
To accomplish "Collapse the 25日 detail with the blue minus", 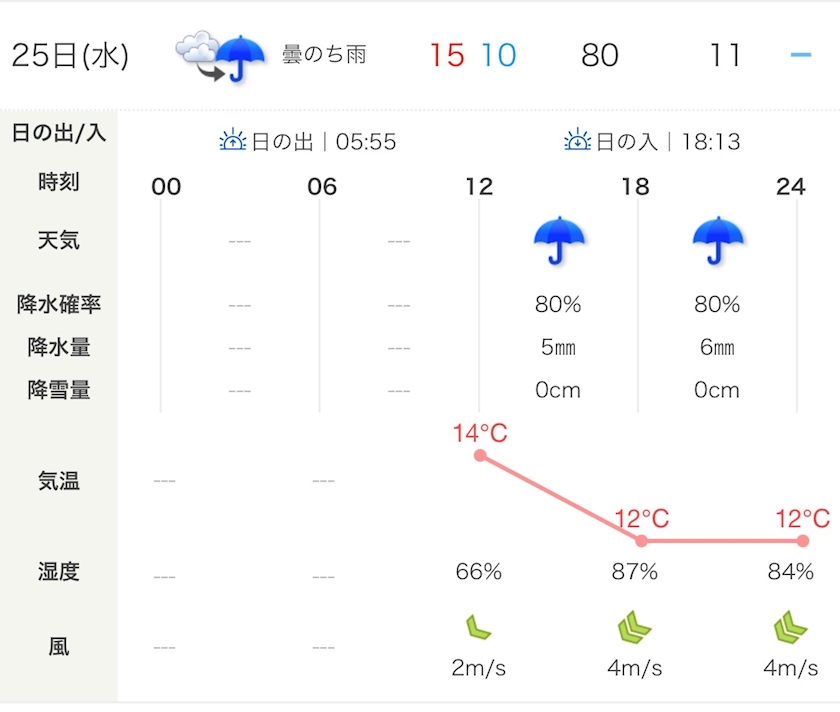I will point(800,54).
